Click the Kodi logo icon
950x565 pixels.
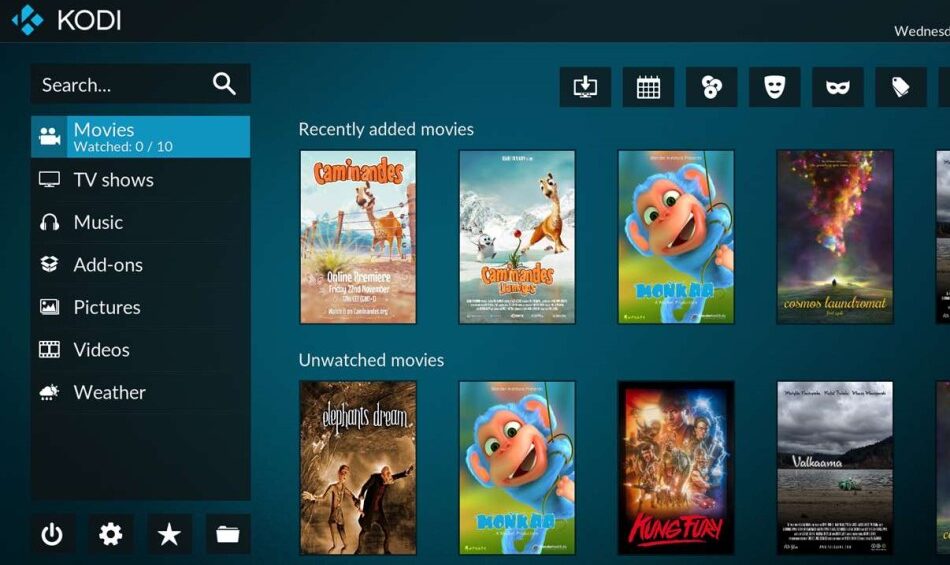pyautogui.click(x=28, y=19)
